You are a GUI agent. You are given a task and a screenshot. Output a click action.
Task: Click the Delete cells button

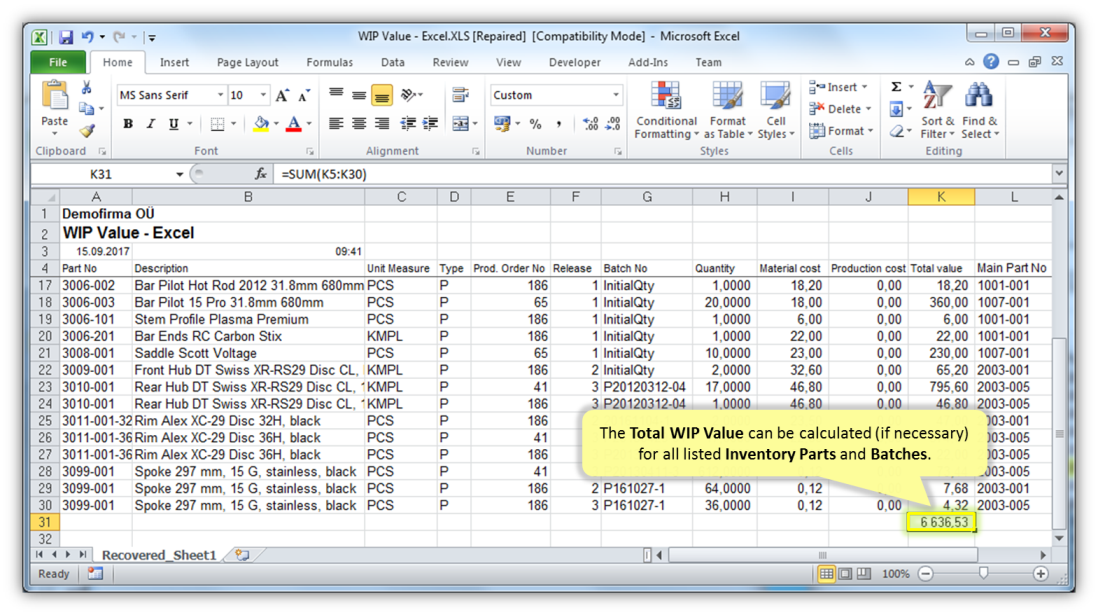point(840,109)
